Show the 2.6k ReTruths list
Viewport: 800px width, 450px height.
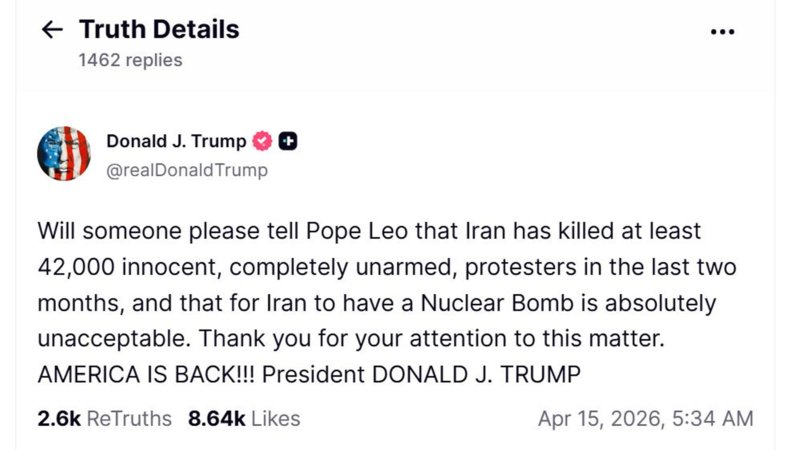(104, 417)
